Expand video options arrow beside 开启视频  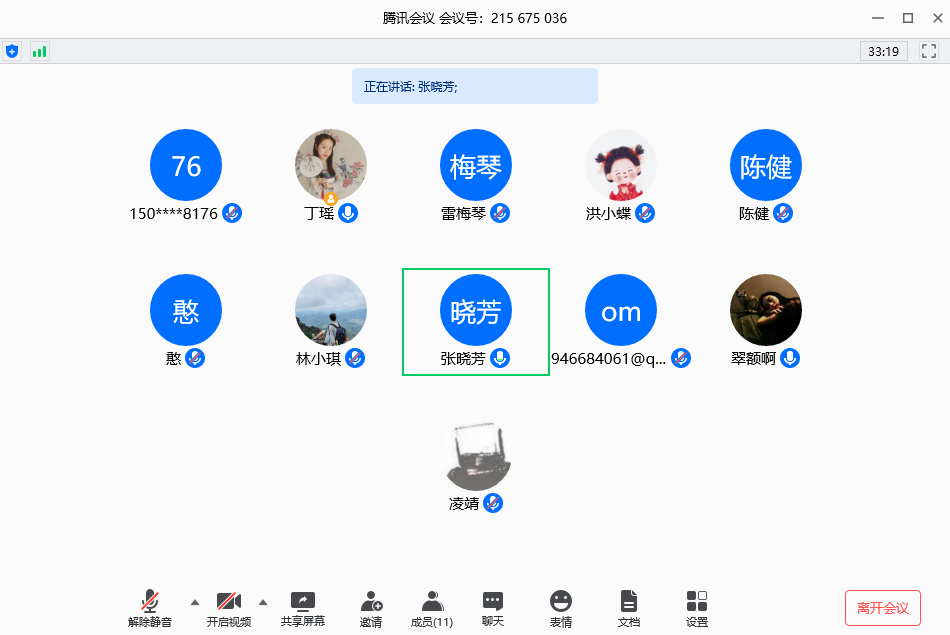(263, 601)
